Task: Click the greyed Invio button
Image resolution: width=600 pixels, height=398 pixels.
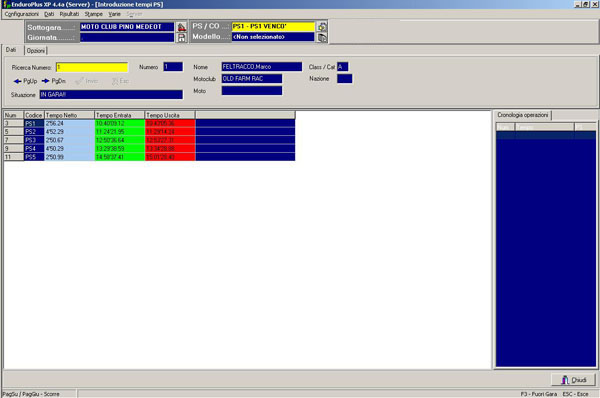Action: [87, 81]
